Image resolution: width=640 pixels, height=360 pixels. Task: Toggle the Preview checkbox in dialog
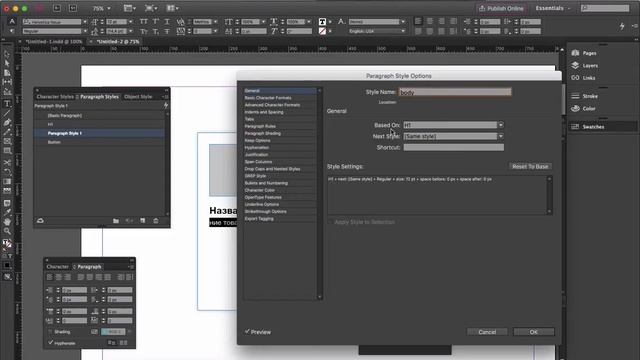click(x=247, y=331)
